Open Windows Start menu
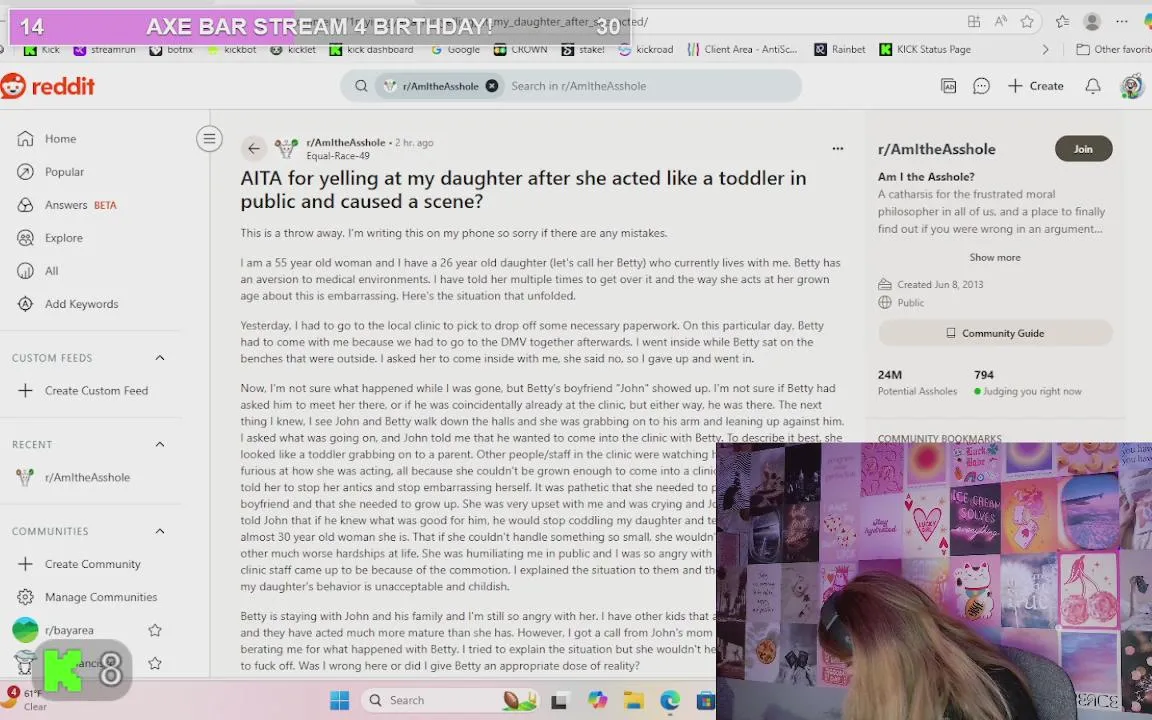Screen dimensions: 1152x720 339,700
